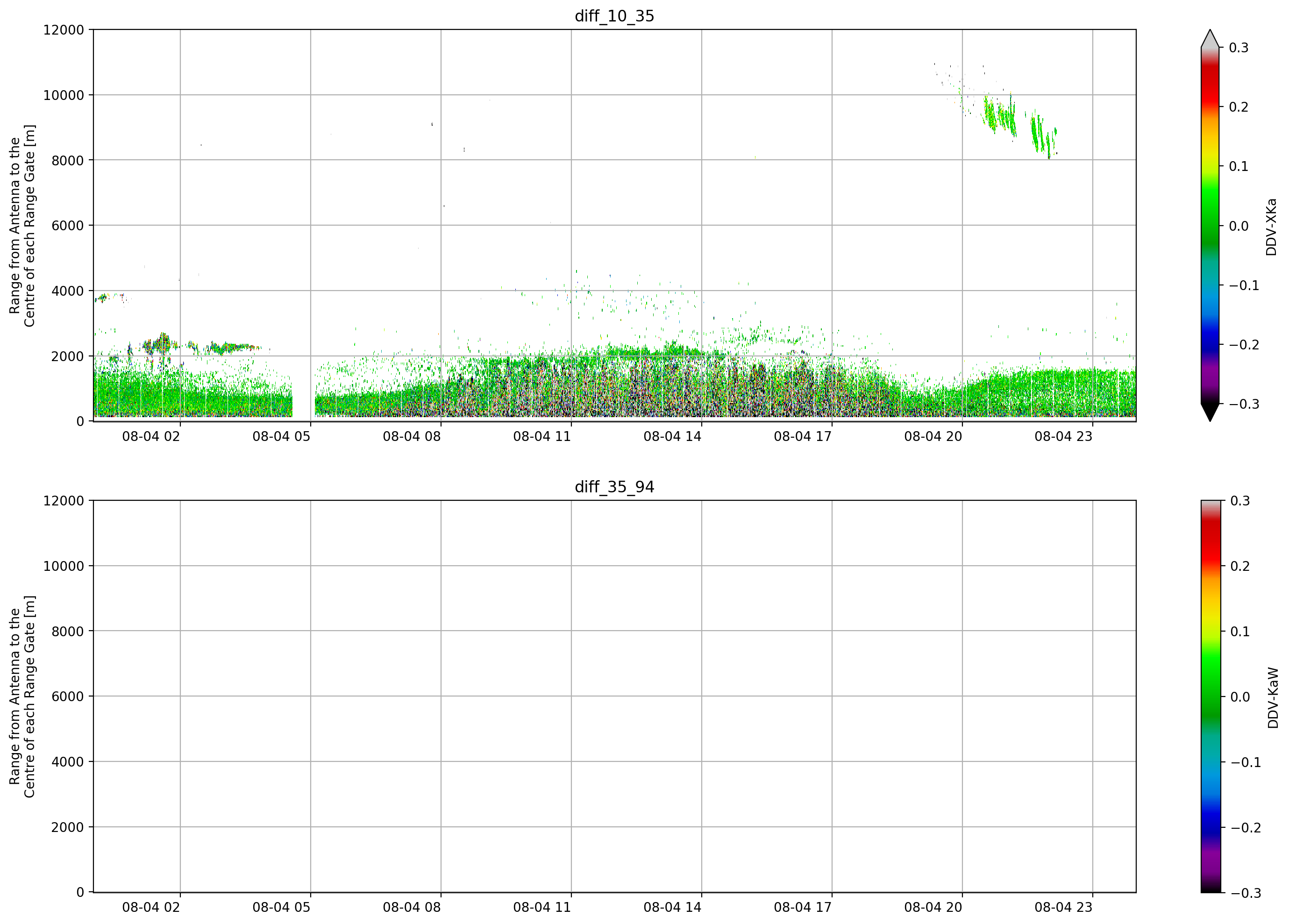Click the 6000 y-tick in diff_10_35 plot
1289x924 pixels.
click(68, 226)
